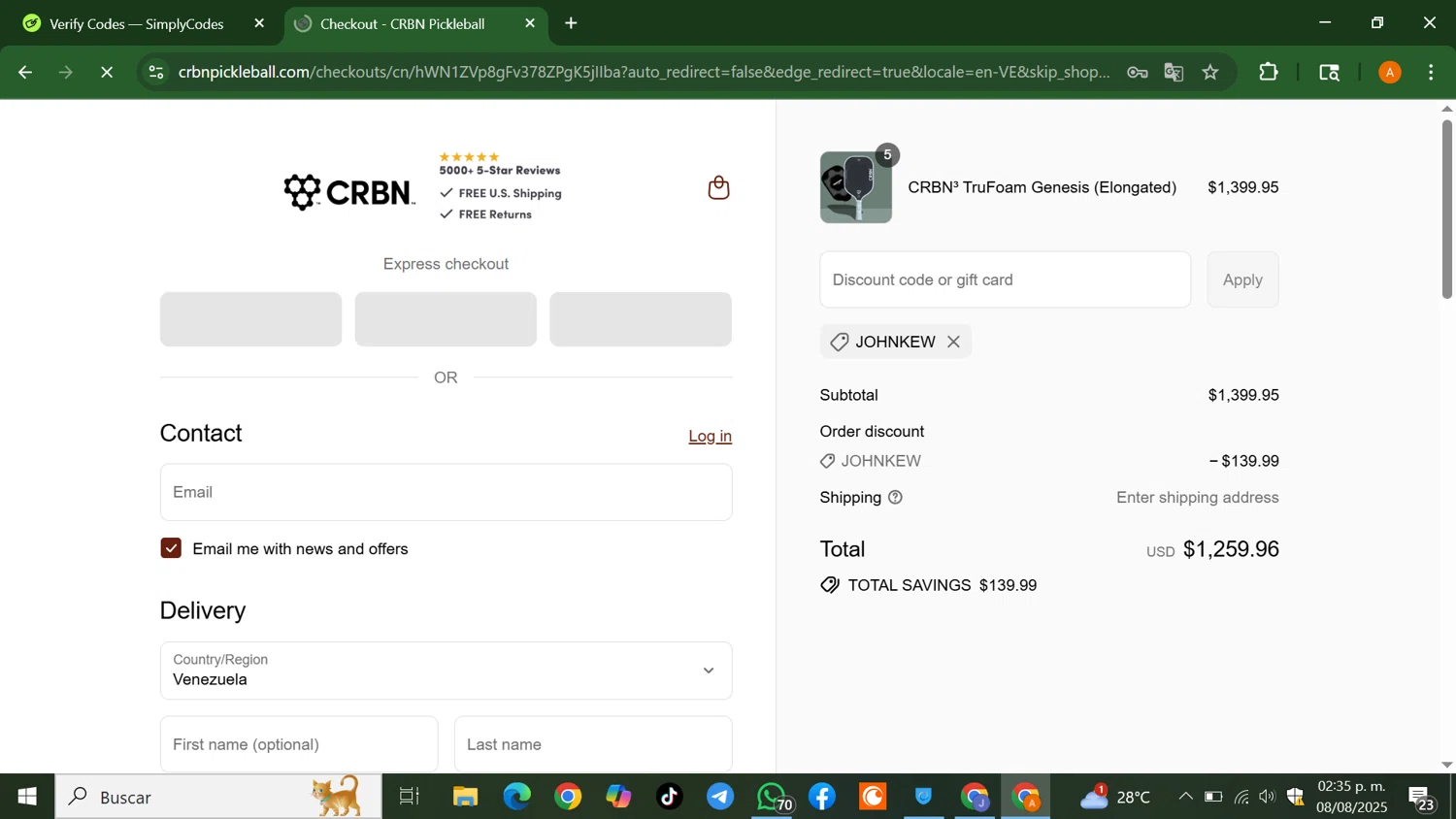Click the CRBN³ TruFoam Genesis product thumbnail

coord(856,187)
